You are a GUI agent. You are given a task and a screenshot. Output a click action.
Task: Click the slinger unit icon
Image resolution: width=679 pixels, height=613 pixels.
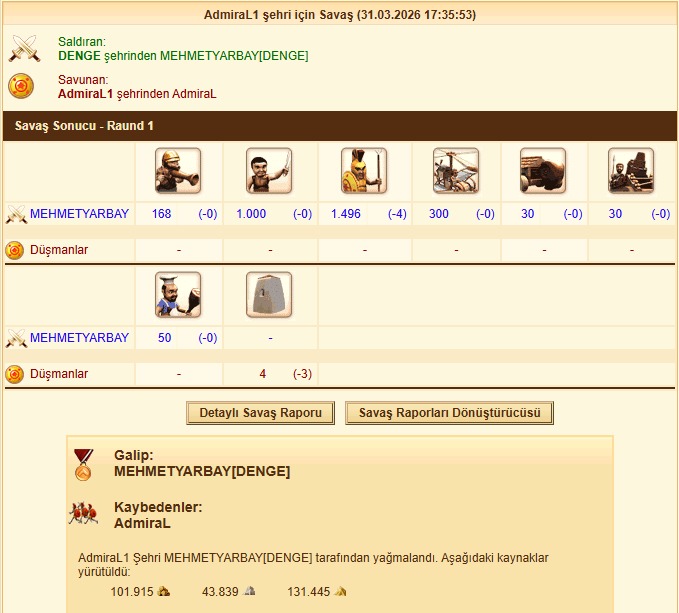click(x=178, y=171)
